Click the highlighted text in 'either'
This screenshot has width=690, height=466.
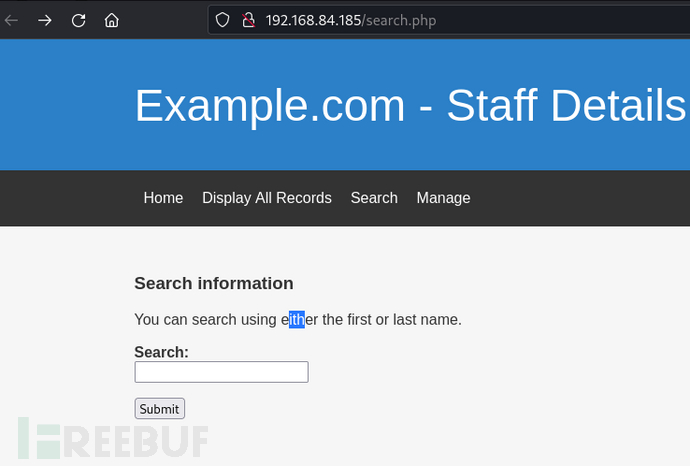(x=297, y=319)
